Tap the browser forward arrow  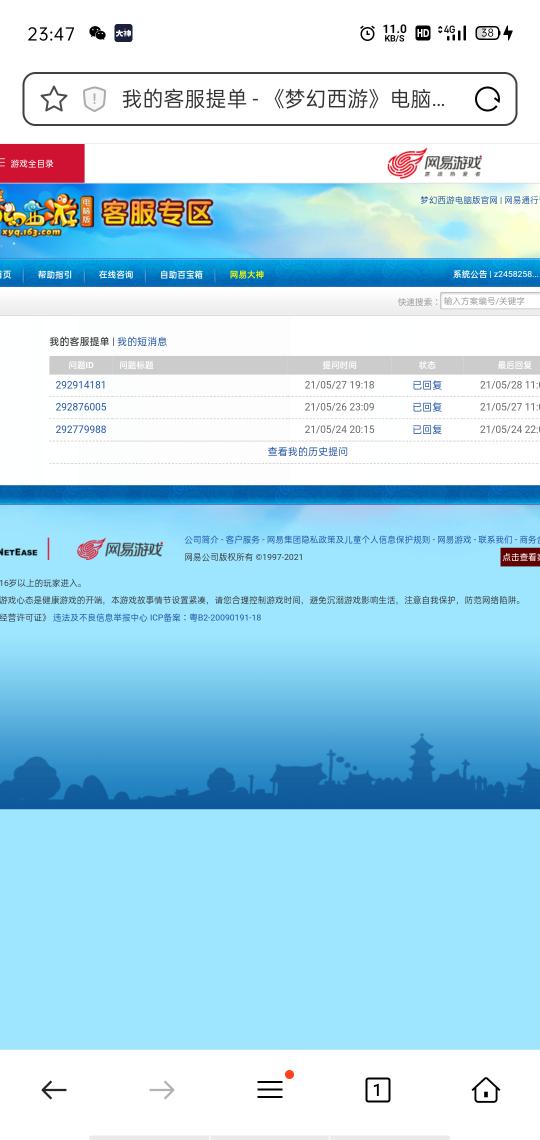click(161, 1090)
